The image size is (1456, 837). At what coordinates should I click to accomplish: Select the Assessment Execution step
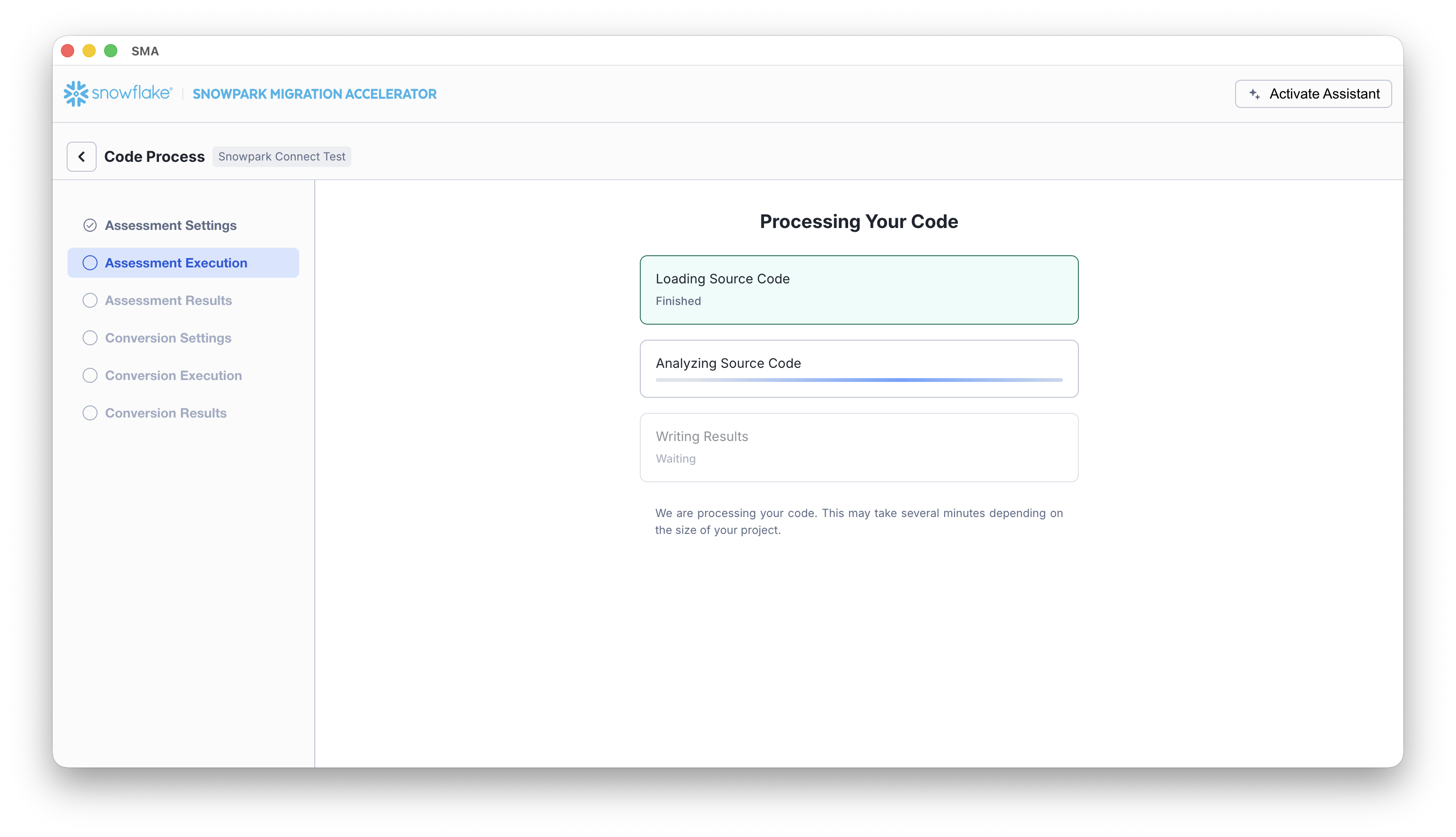176,263
